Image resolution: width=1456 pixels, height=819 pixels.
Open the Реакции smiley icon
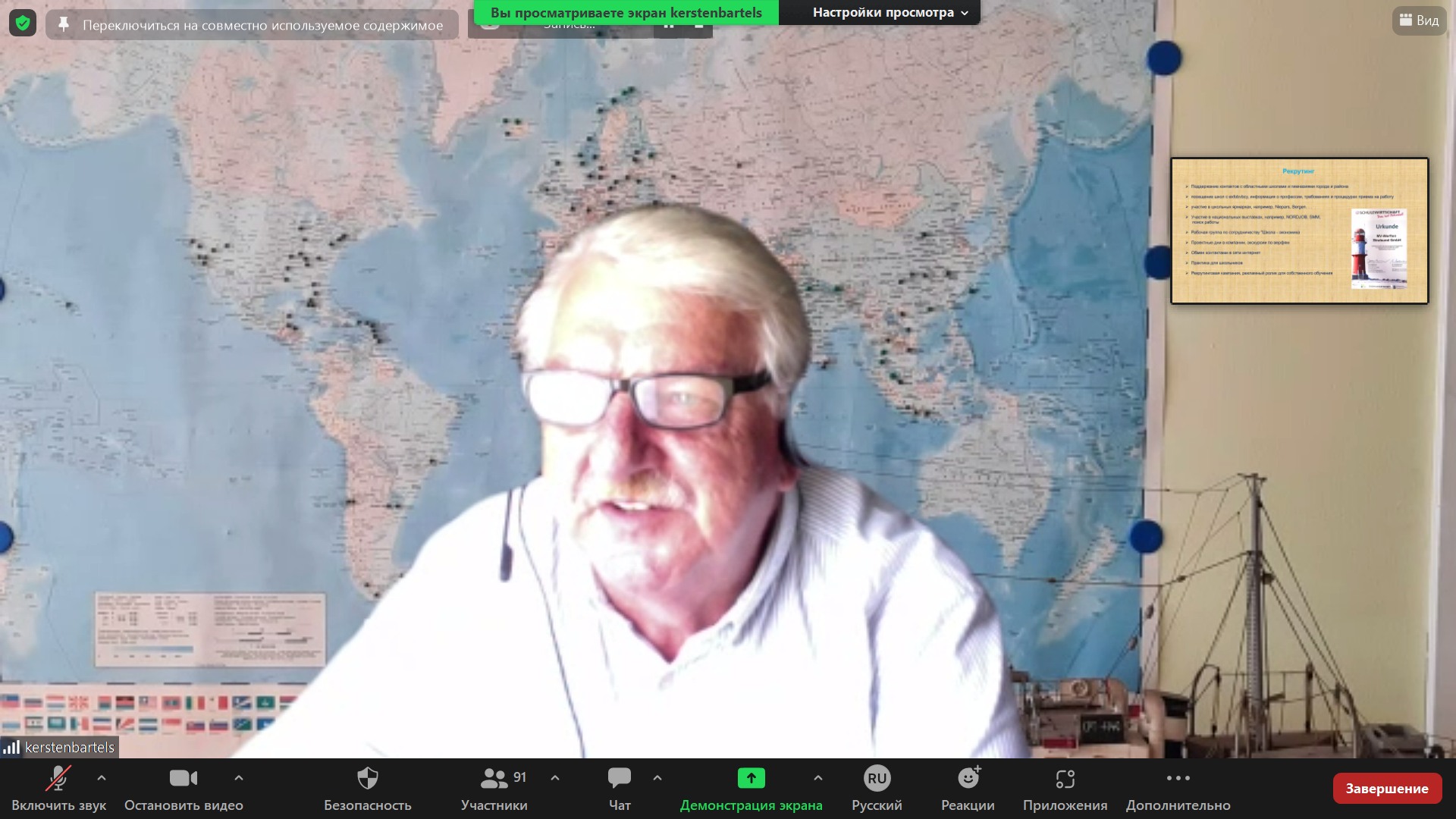968,779
